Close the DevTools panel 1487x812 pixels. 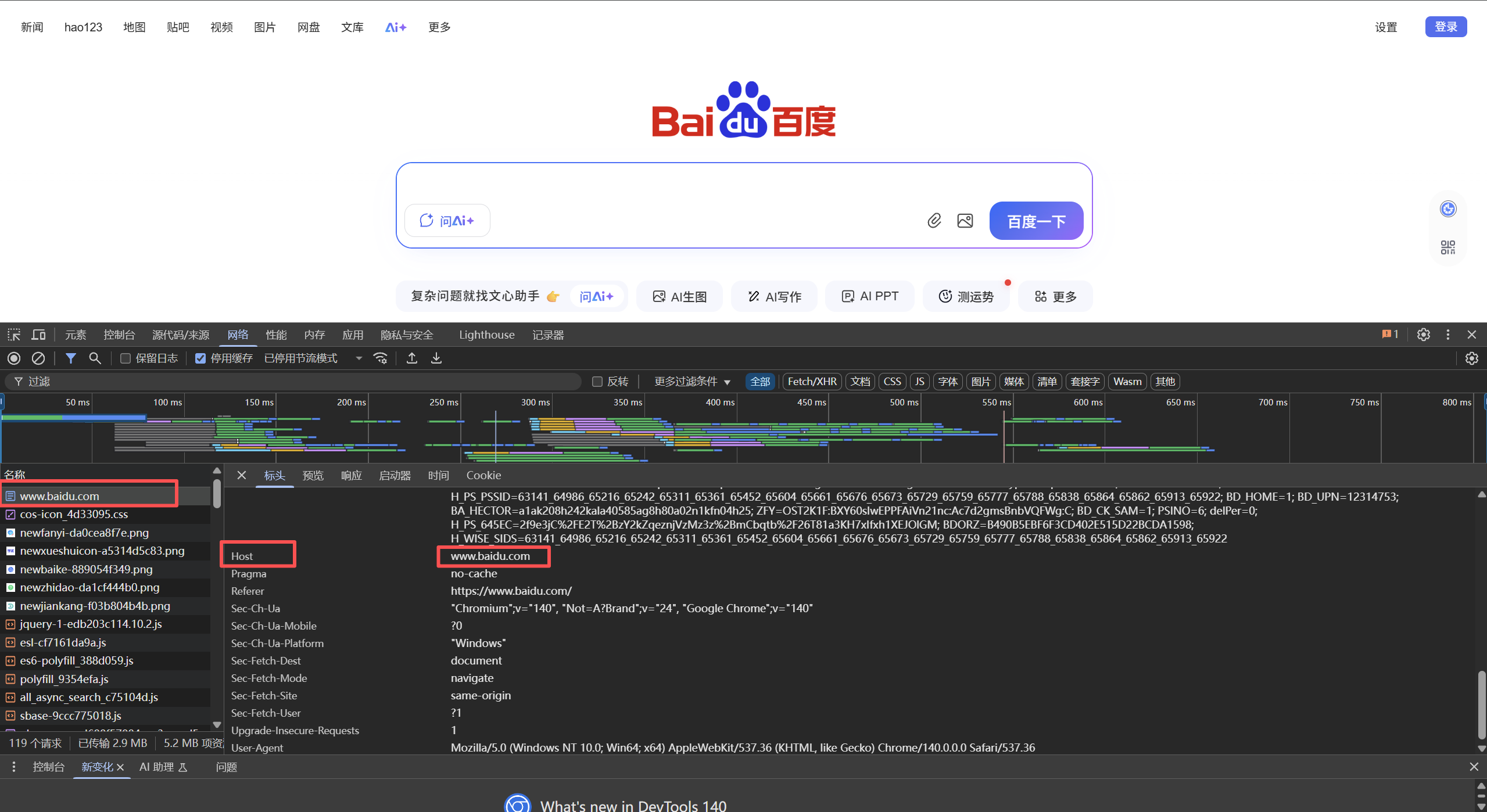coord(1472,335)
